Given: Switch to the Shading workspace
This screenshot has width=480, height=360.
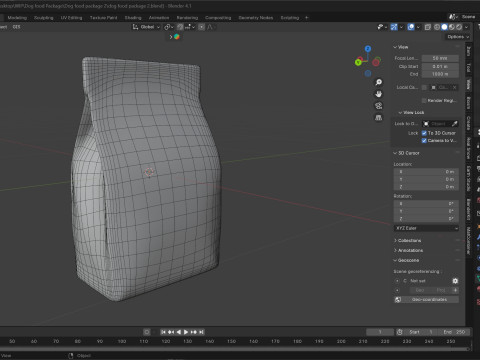Looking at the screenshot, I should [133, 18].
